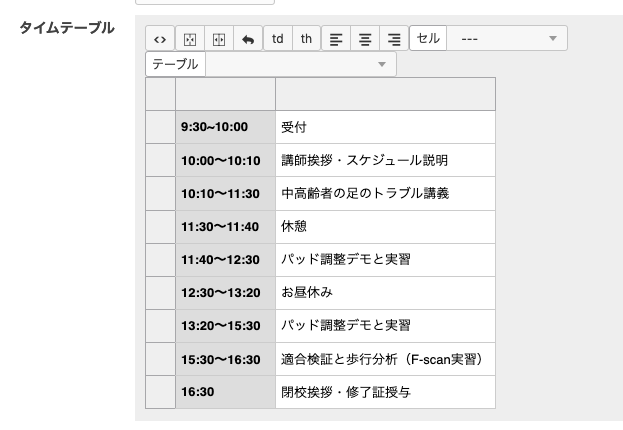
Task: Select the row handle beside 10:00〜10:10
Action: click(x=160, y=160)
